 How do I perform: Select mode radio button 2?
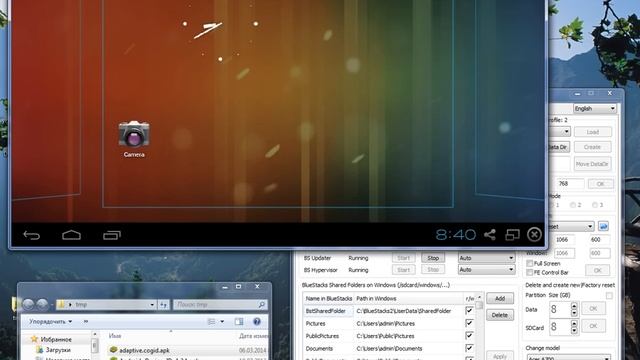coord(573,205)
